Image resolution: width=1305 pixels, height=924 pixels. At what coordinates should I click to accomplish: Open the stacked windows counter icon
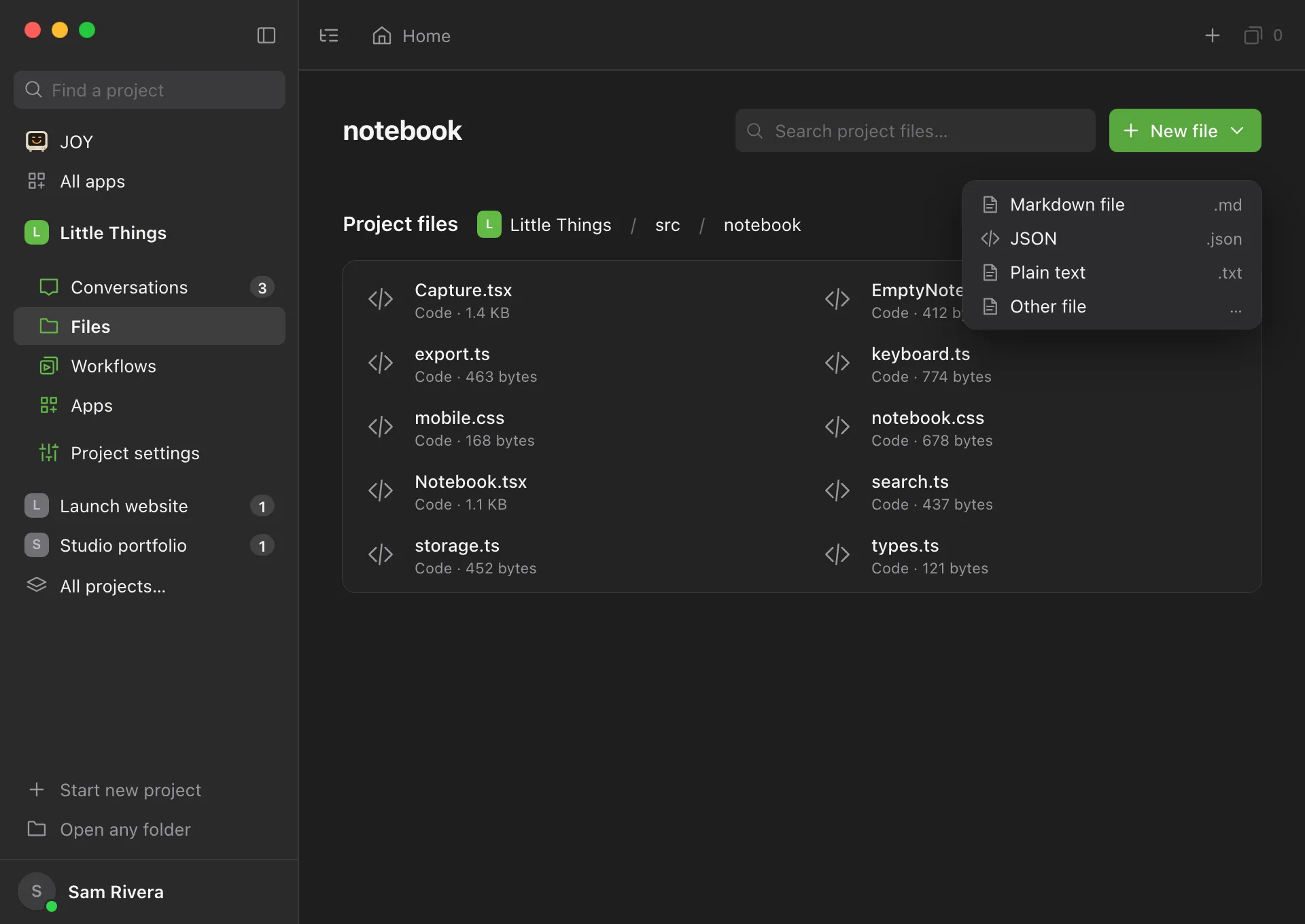1253,35
